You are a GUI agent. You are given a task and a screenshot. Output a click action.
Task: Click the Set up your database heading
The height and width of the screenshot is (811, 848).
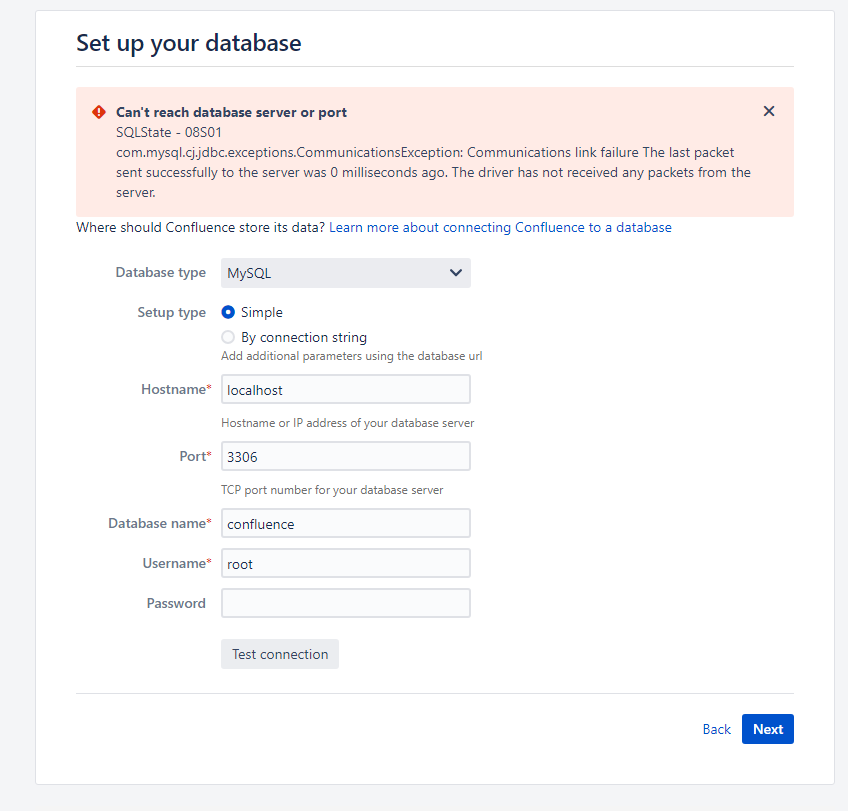(189, 43)
